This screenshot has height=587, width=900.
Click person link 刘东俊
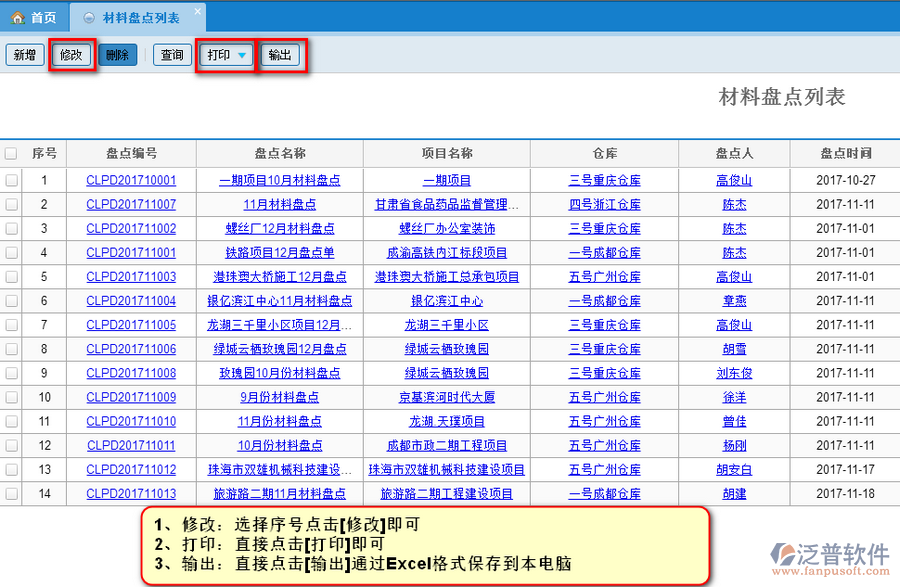pos(734,373)
